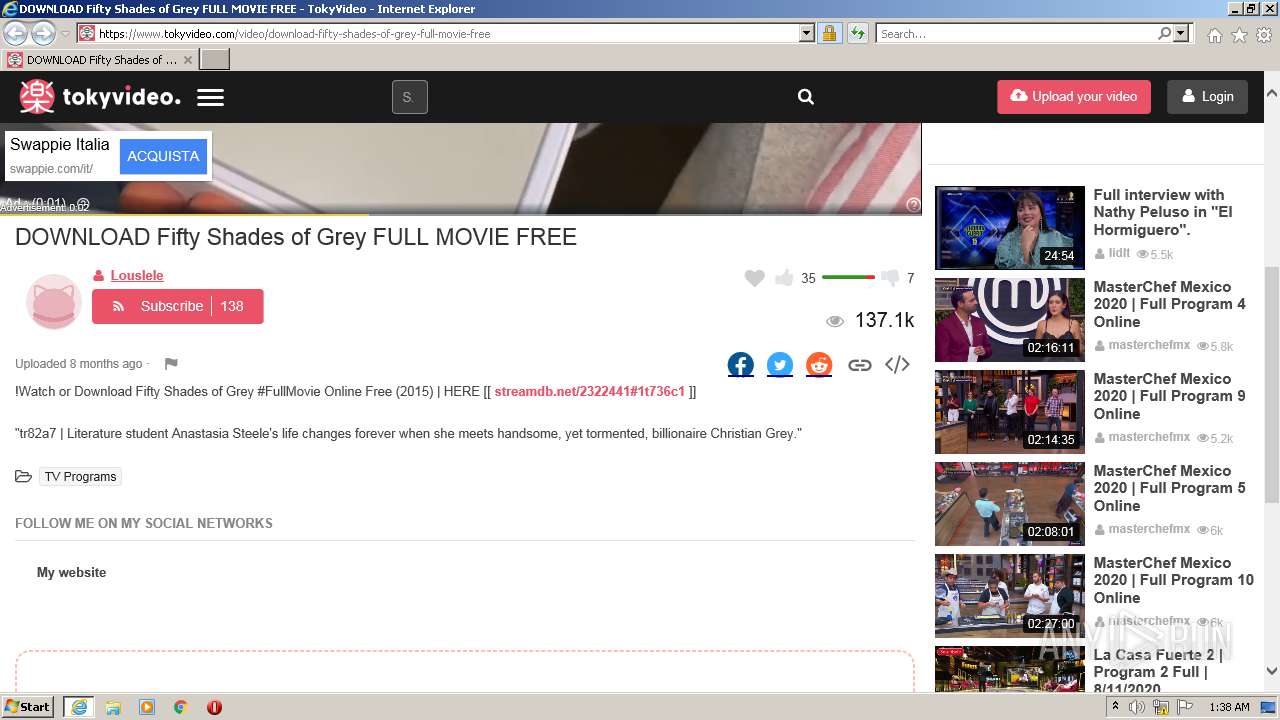
Task: Open MasterChef Mexico Program 4 video title
Action: 1169,304
